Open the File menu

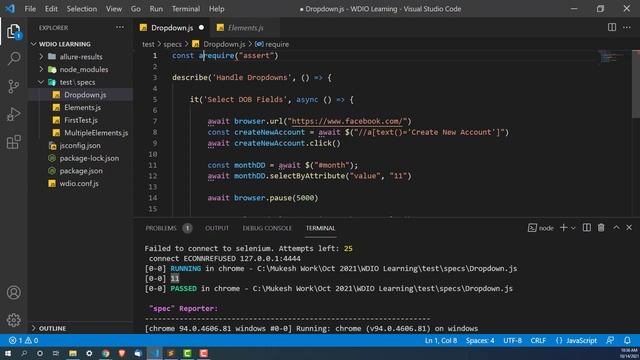(x=30, y=9)
